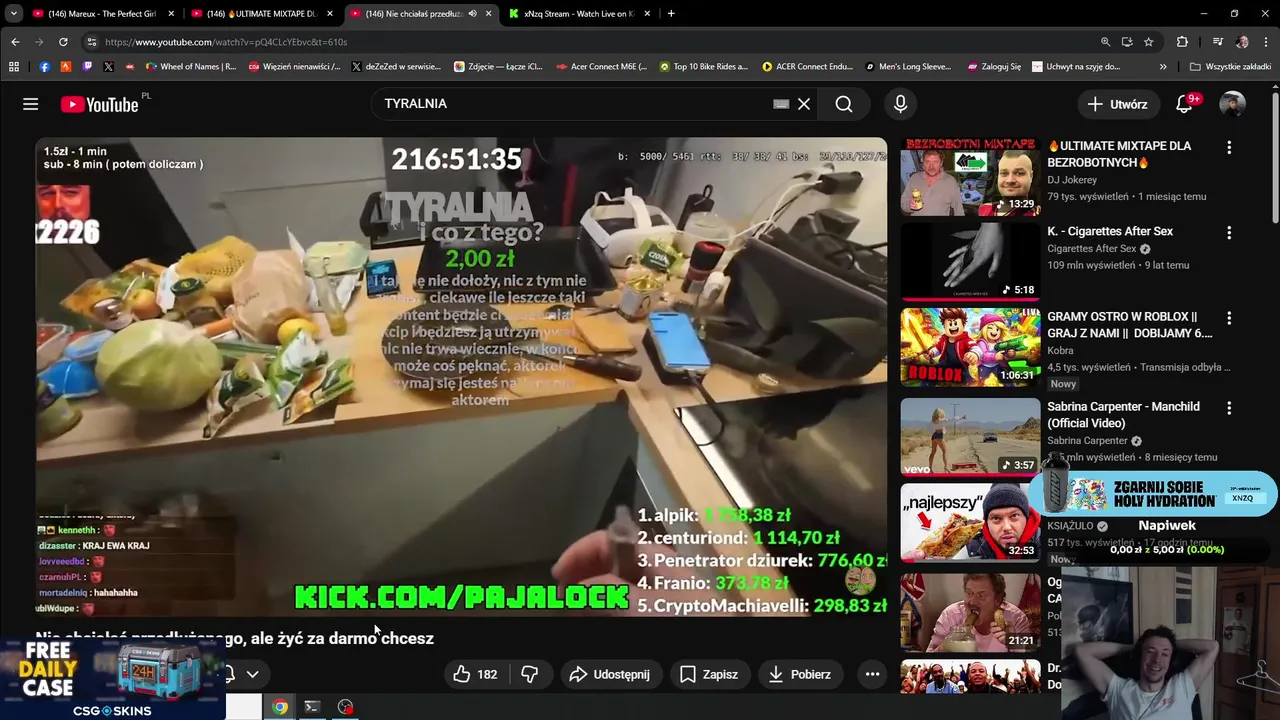Open the terminal app in the taskbar
The image size is (1280, 720).
[x=312, y=707]
